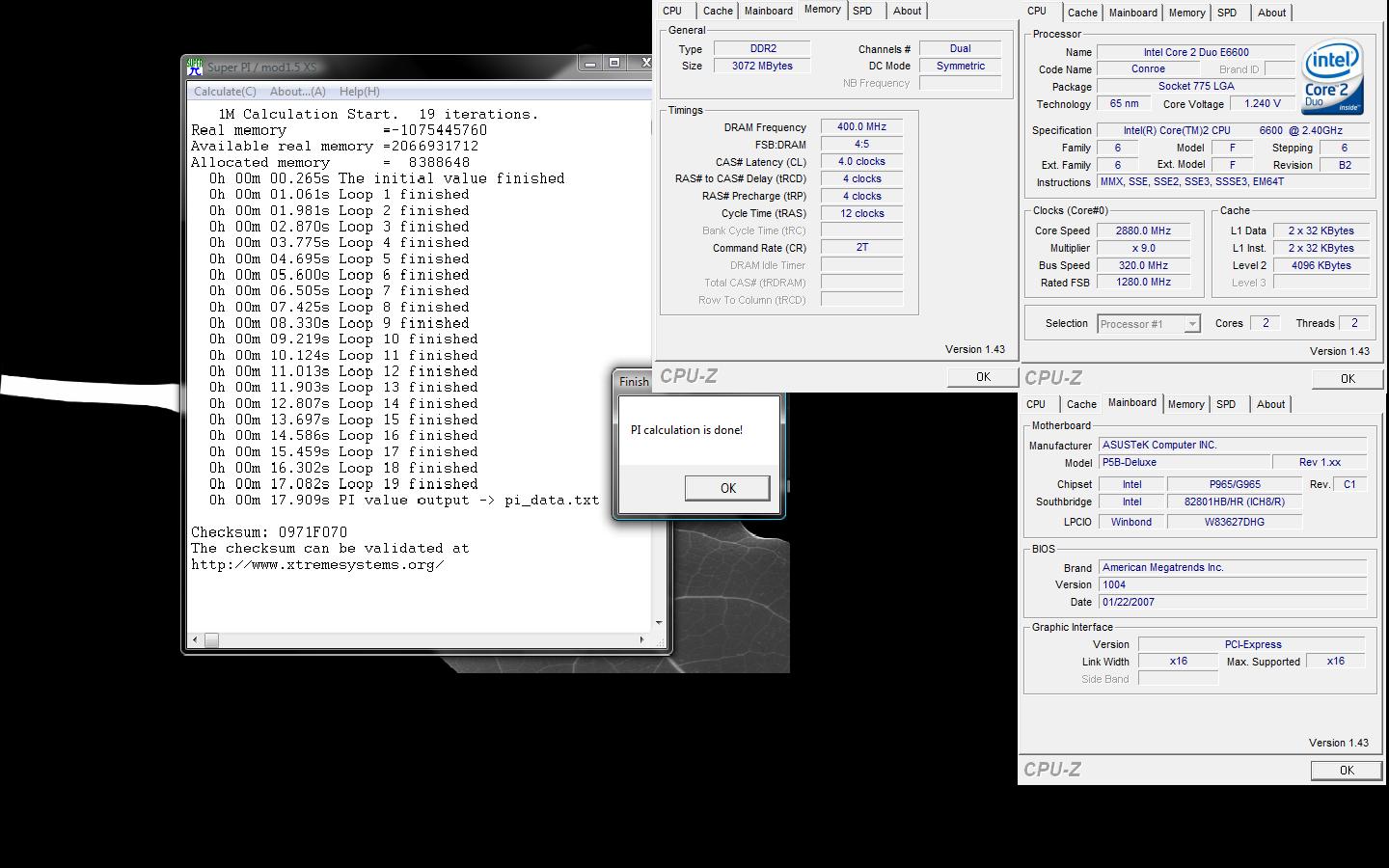Click the mainboard Model P5B-Deluxe field

click(x=1185, y=462)
